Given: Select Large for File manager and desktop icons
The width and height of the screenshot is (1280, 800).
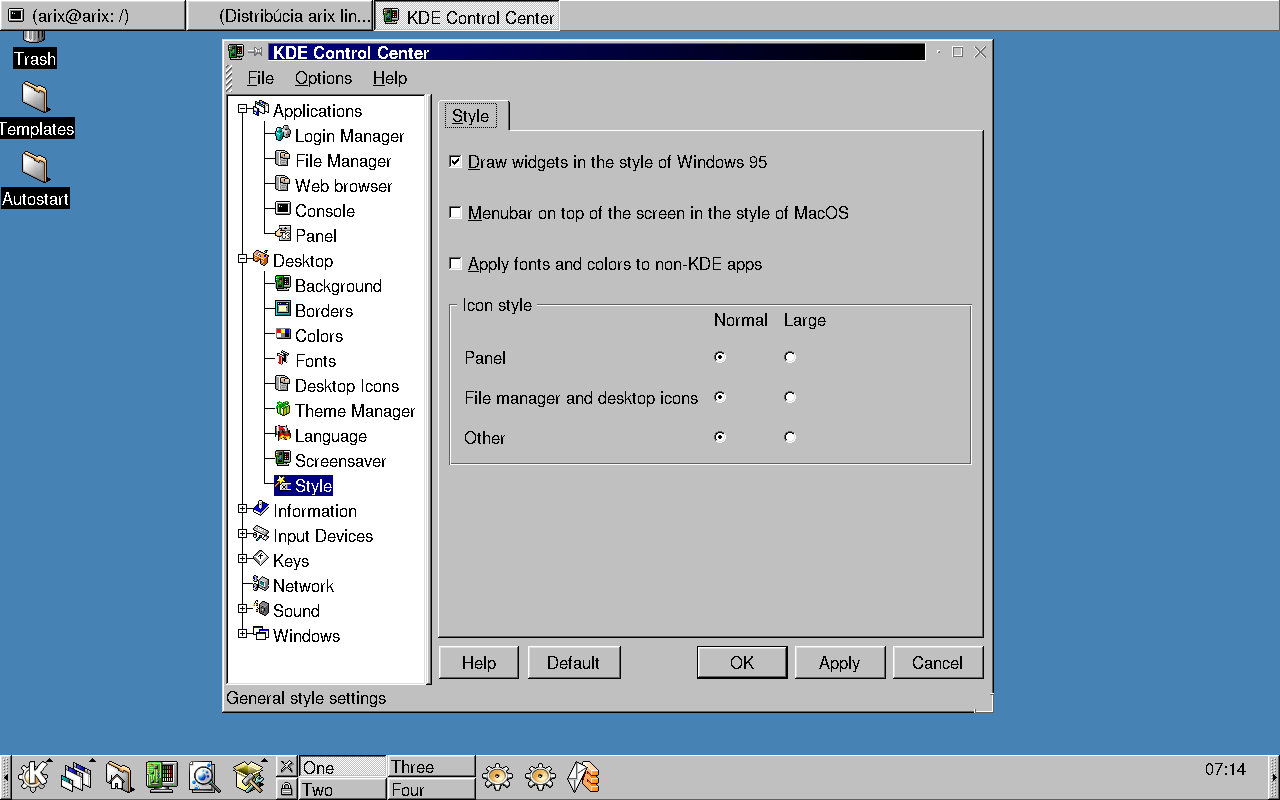Looking at the screenshot, I should click(790, 397).
